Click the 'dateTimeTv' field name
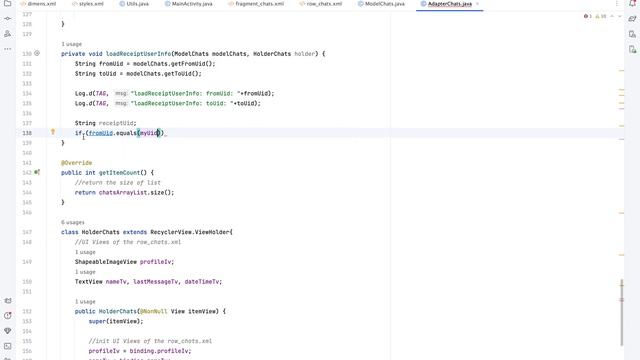Image resolution: width=640 pixels, height=360 pixels. (x=202, y=282)
